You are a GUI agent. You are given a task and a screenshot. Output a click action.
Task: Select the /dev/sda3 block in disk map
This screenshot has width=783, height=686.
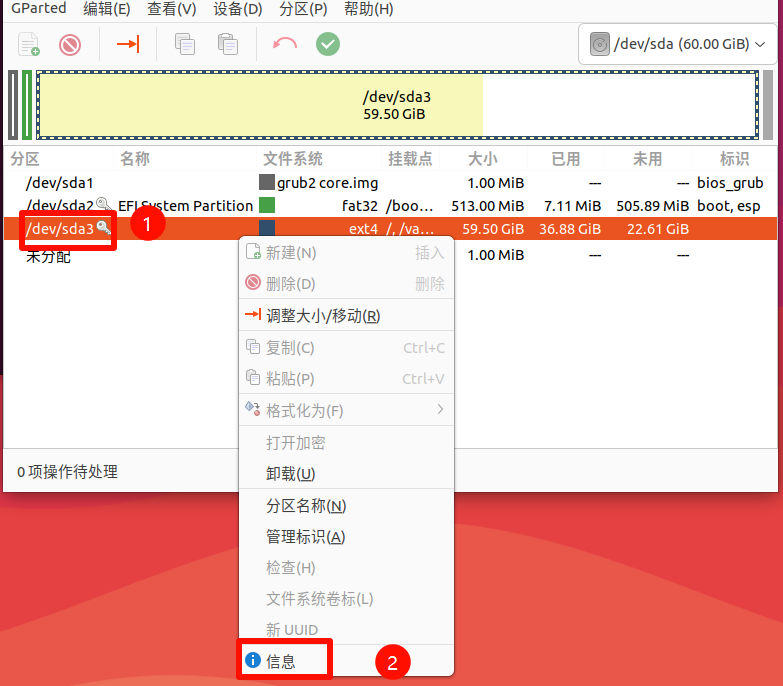397,105
